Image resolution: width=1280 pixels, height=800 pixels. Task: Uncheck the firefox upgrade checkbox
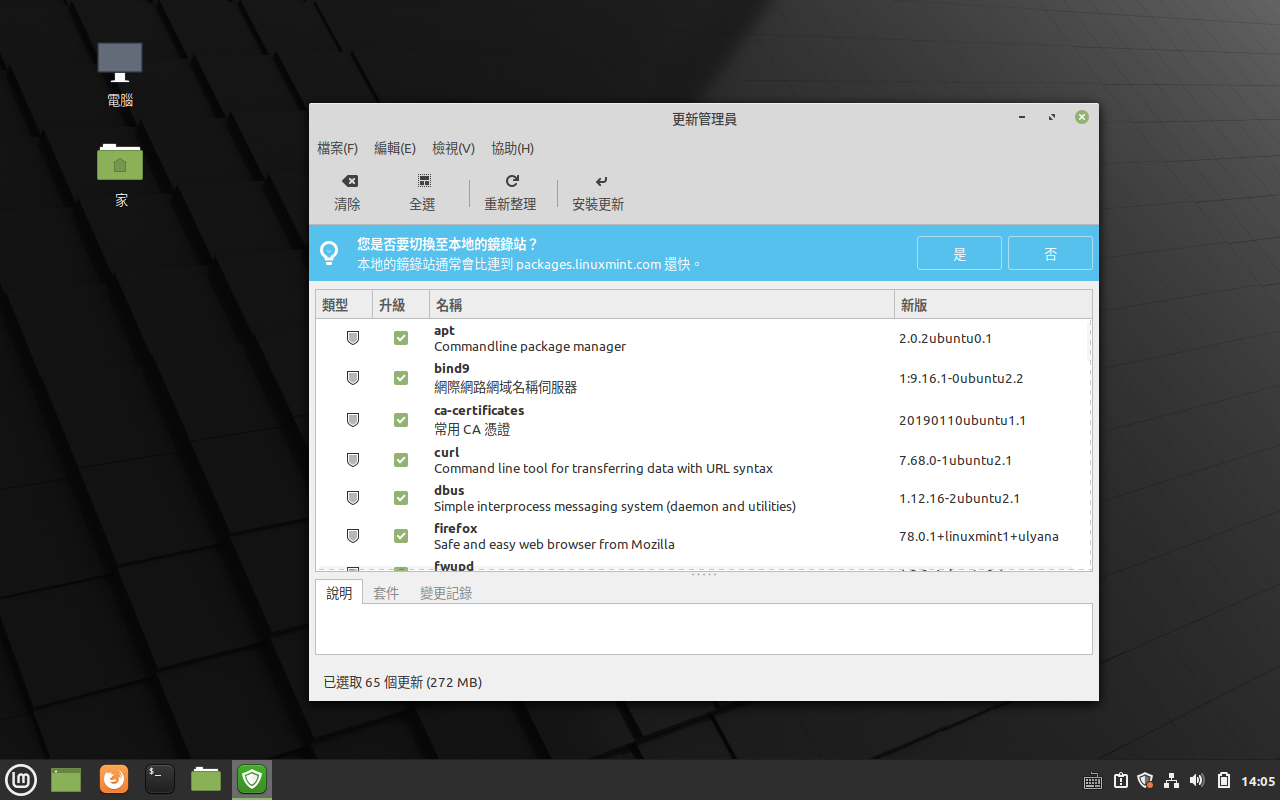(401, 536)
